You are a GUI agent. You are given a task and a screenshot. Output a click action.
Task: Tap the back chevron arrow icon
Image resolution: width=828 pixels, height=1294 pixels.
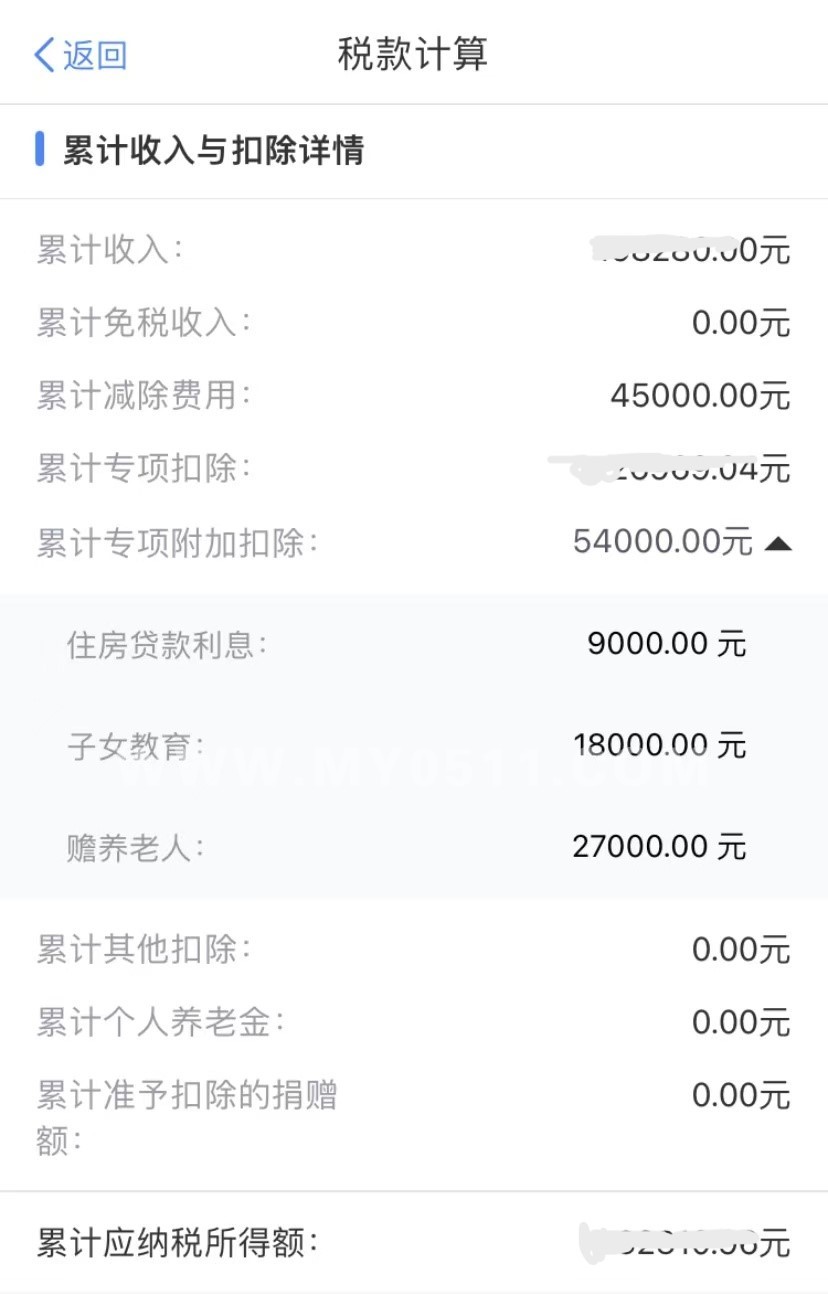point(44,55)
